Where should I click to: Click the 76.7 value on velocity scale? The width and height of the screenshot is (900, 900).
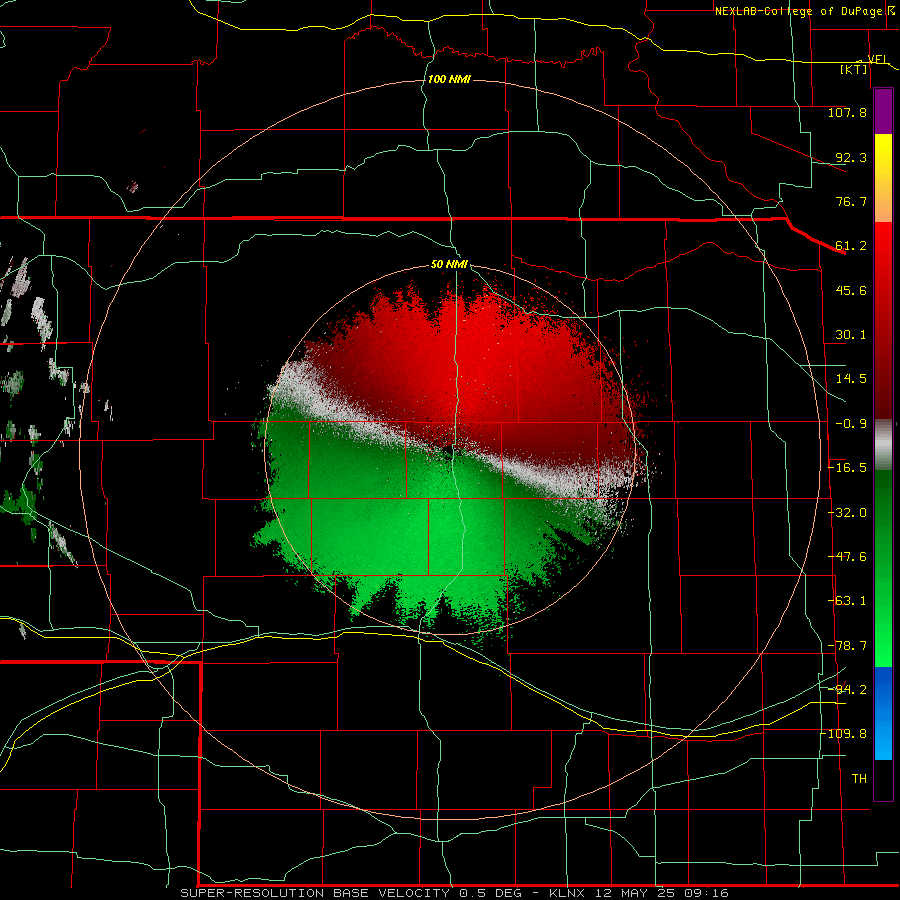(851, 201)
